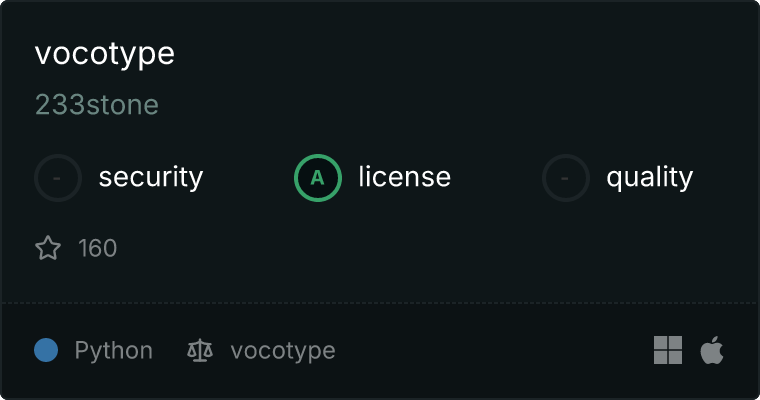Click the quality label

[x=649, y=177]
